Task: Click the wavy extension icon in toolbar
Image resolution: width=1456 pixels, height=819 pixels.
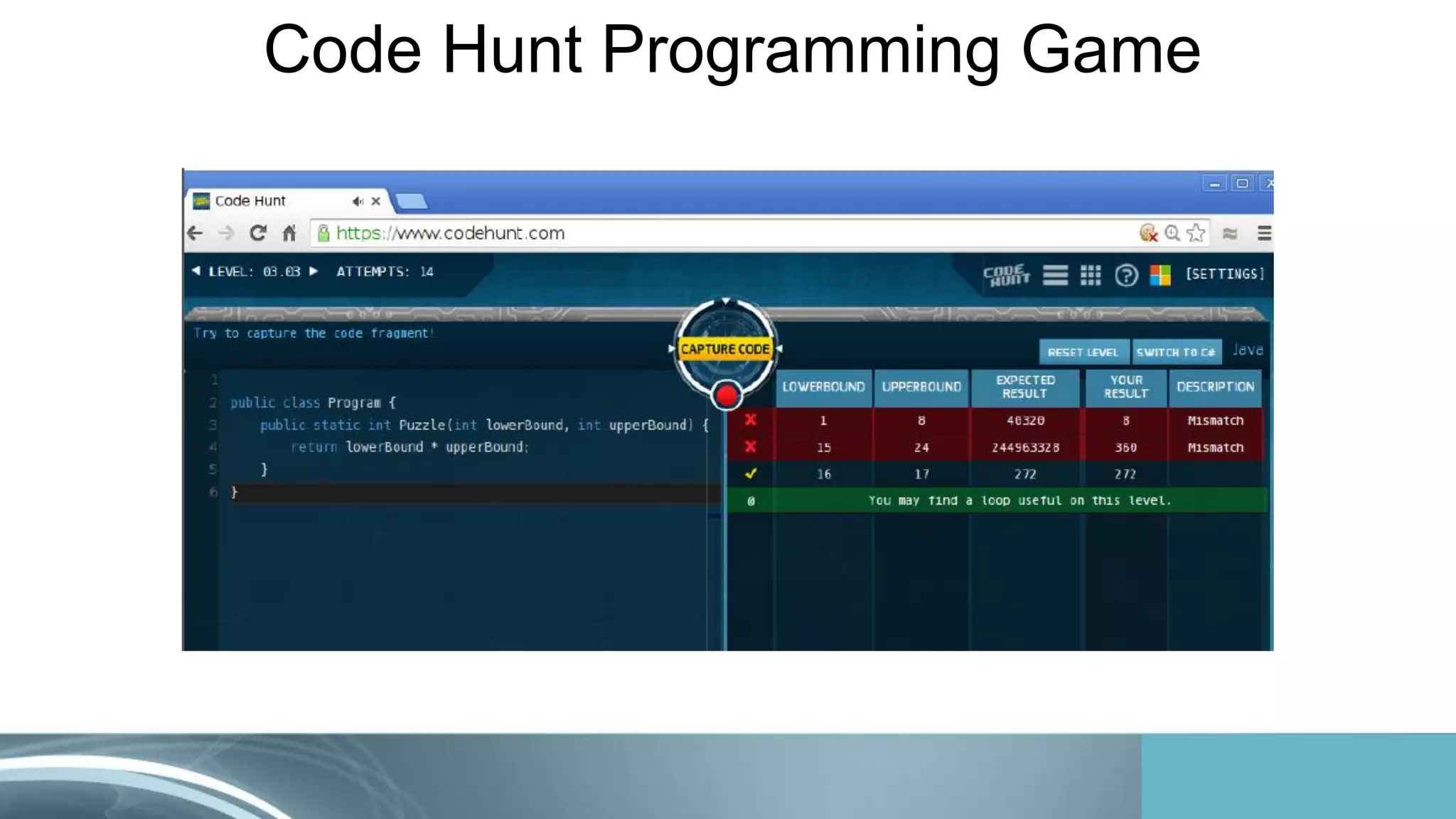Action: coord(1230,233)
